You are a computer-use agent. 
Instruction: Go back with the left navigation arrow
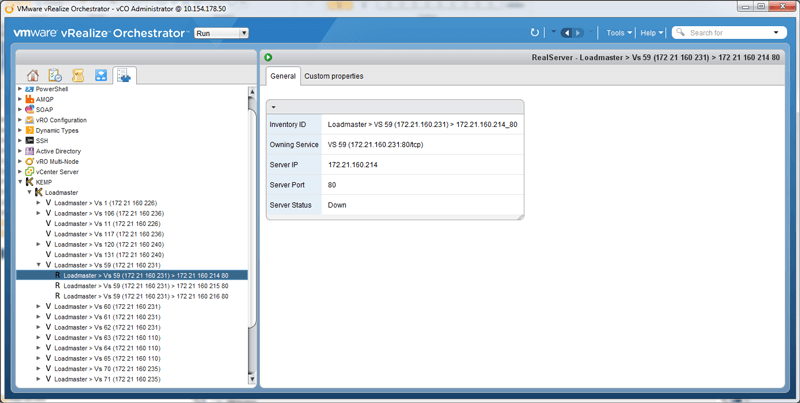click(x=567, y=33)
